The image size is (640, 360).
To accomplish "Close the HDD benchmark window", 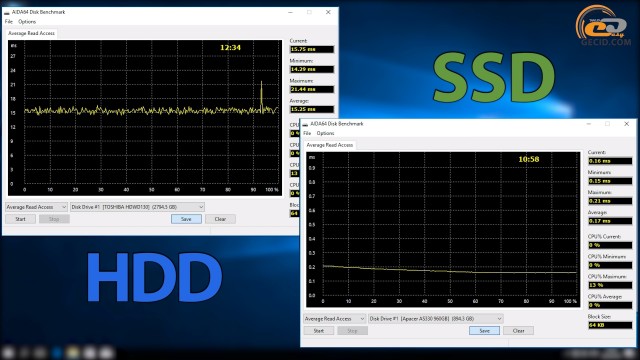I will click(328, 12).
